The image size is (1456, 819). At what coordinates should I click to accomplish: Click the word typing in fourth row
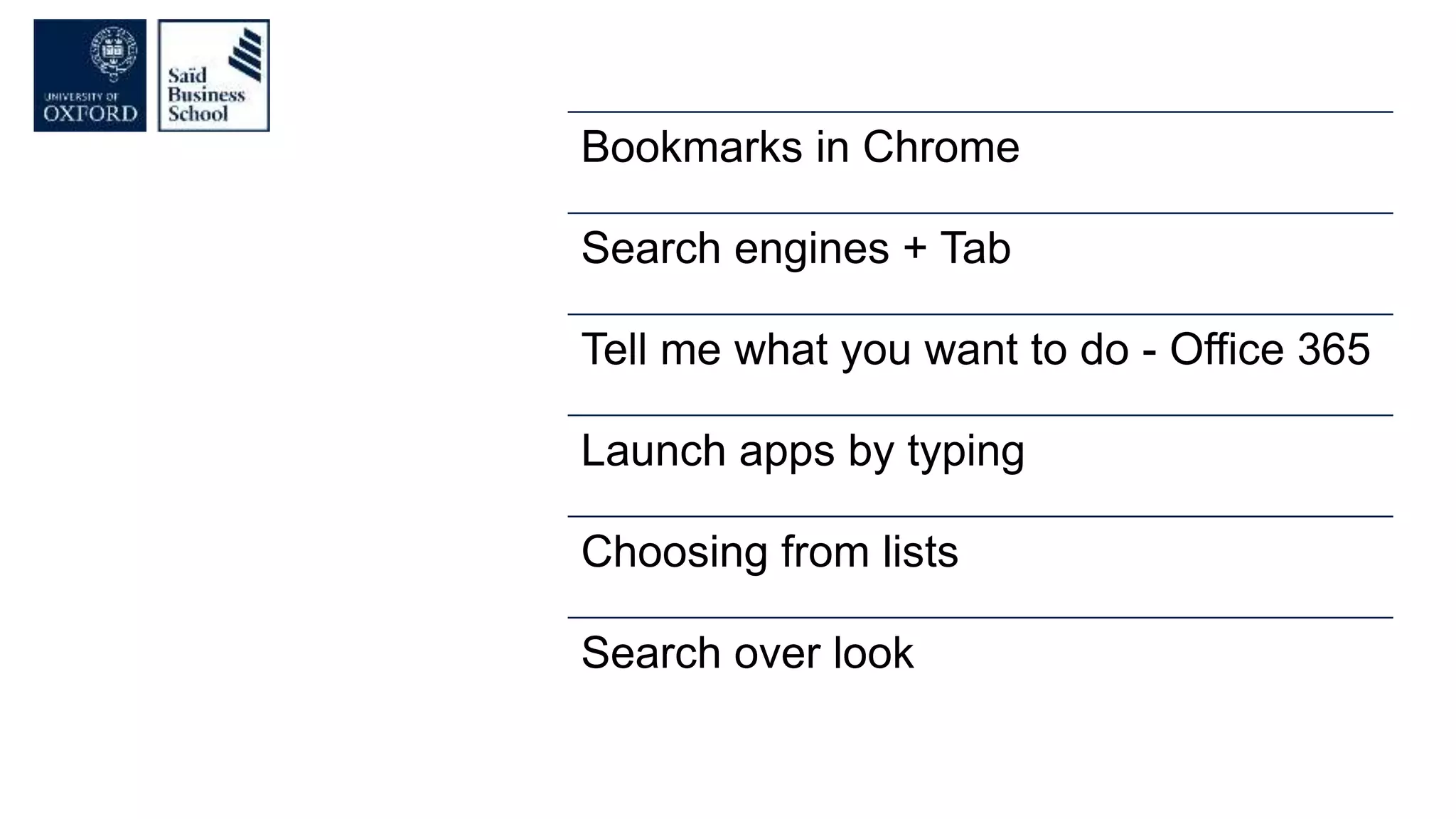pos(965,452)
